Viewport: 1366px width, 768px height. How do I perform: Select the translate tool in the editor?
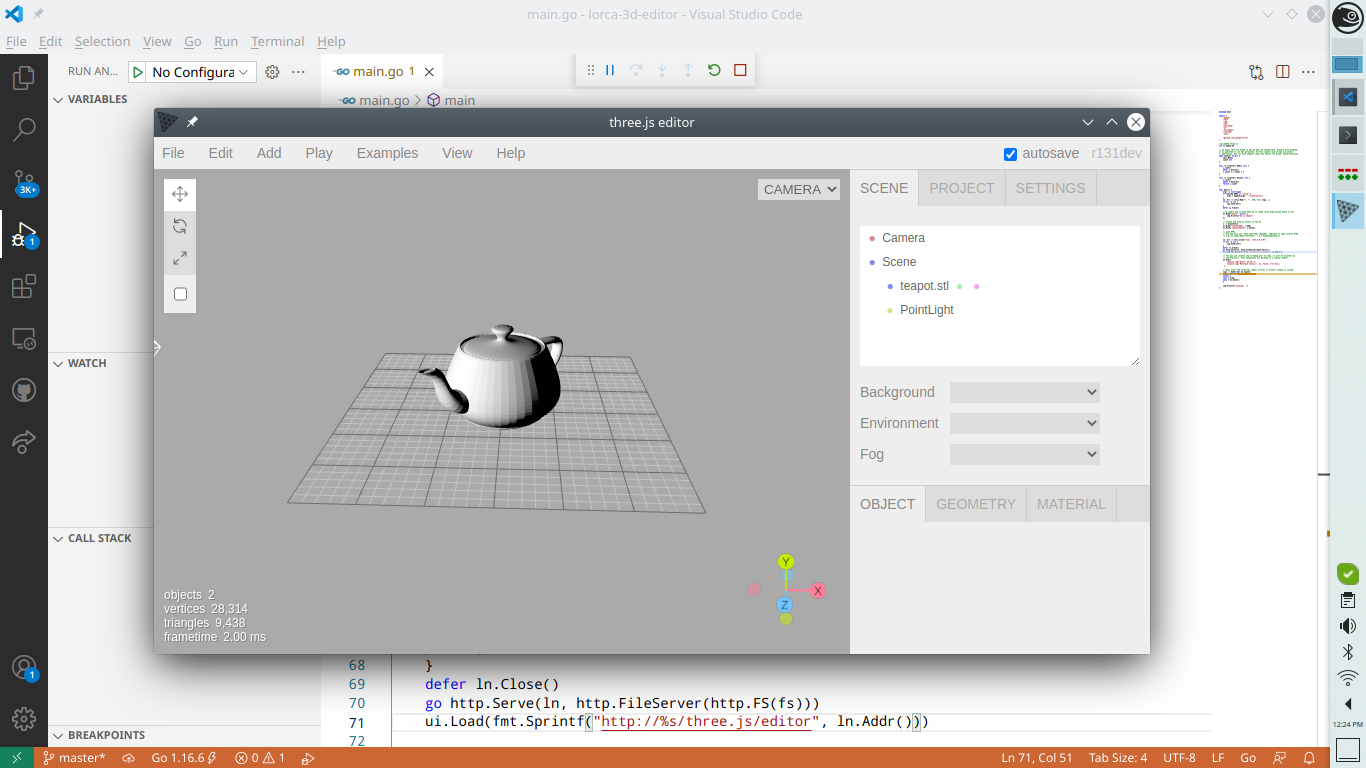pos(180,194)
